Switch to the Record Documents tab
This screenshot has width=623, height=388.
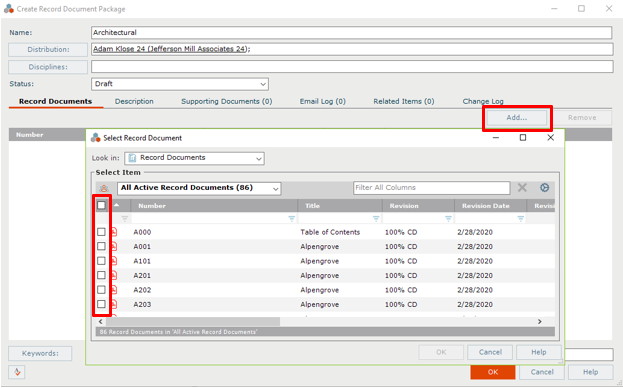coord(55,101)
